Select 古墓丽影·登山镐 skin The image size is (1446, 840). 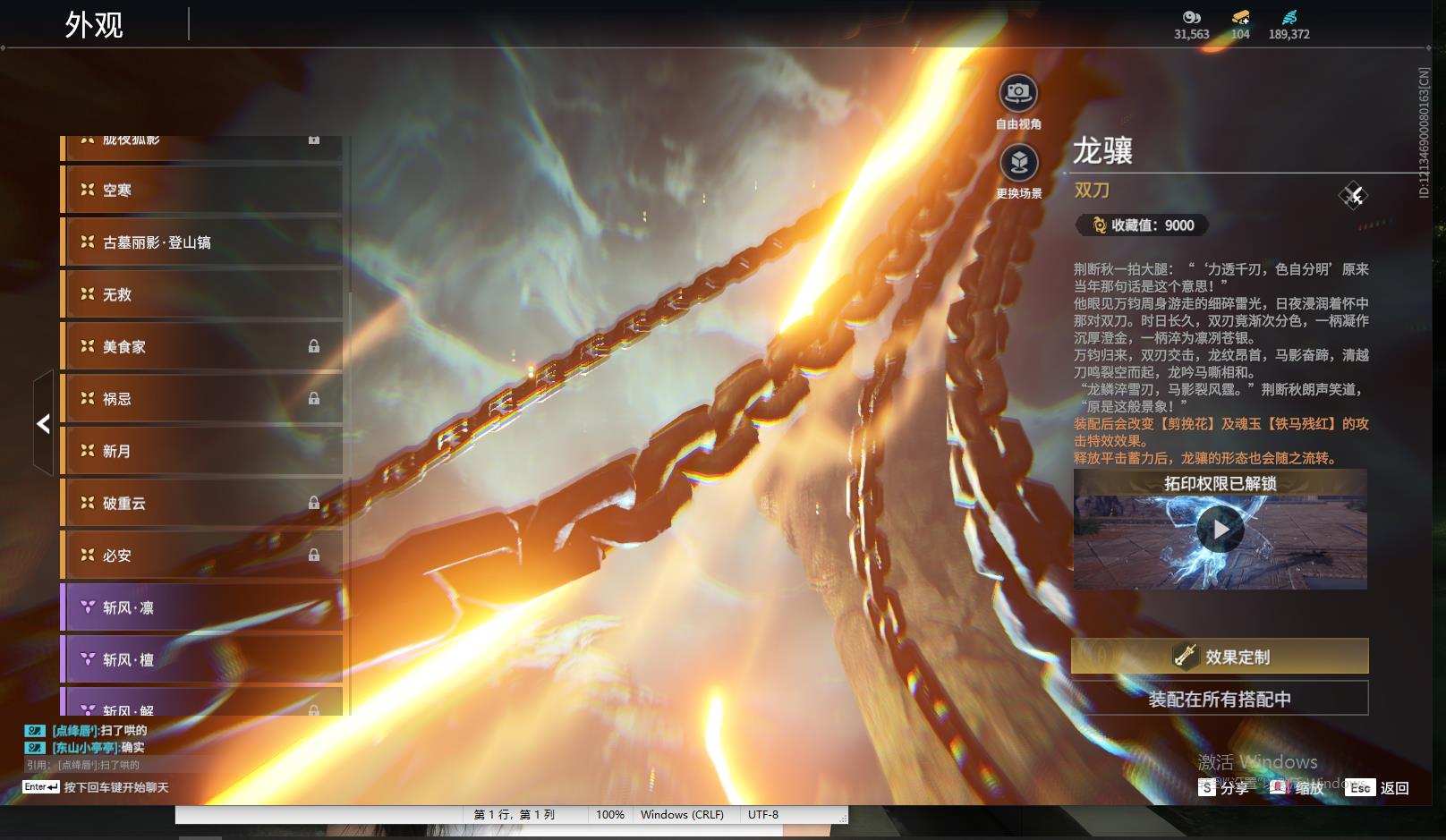(x=201, y=242)
